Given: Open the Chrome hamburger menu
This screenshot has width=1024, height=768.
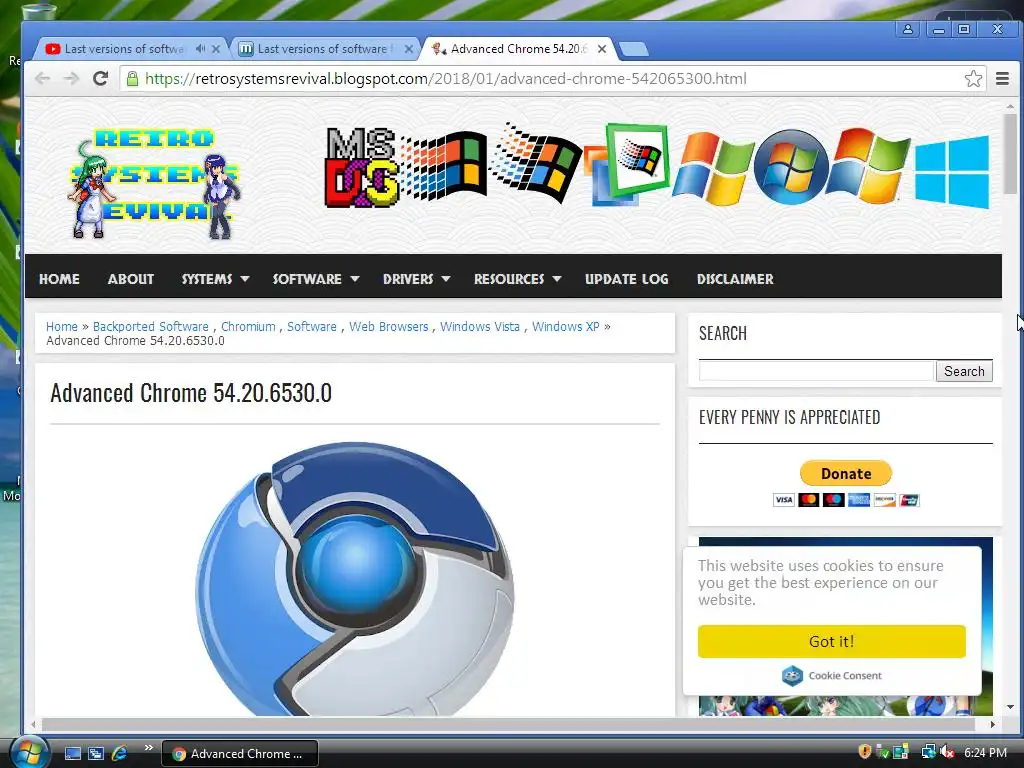Looking at the screenshot, I should tap(1002, 79).
